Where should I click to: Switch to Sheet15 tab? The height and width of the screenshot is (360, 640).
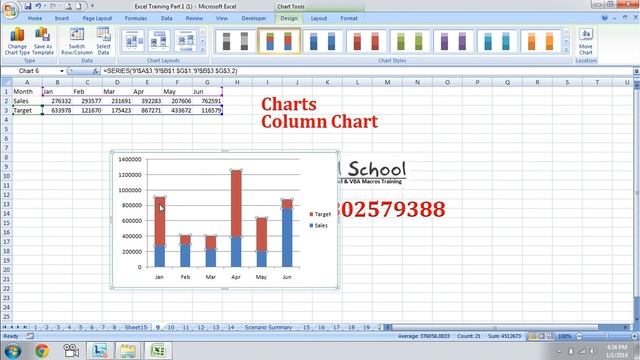pyautogui.click(x=136, y=327)
